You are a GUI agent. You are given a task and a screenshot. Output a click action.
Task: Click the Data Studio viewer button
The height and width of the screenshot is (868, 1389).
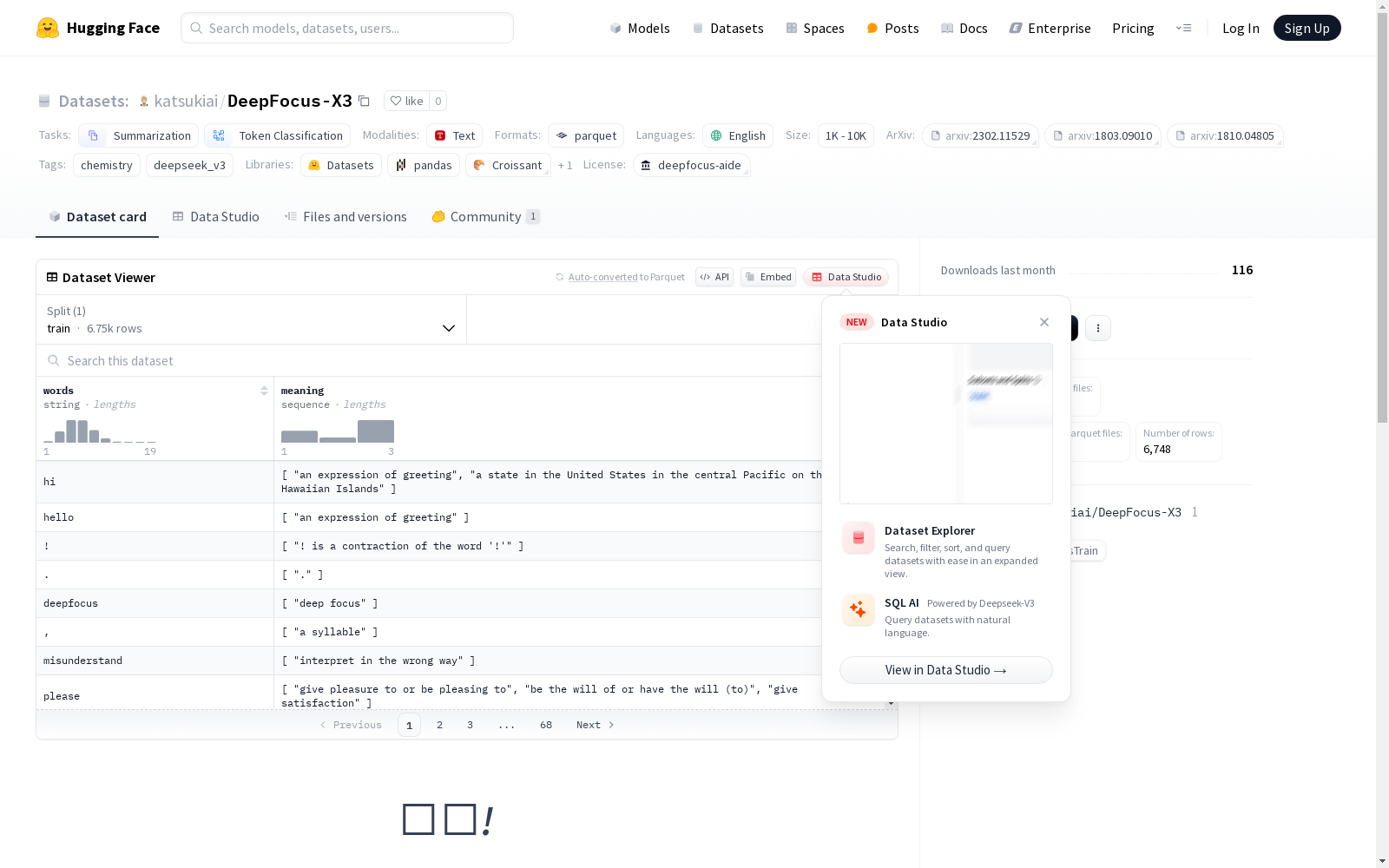(846, 277)
